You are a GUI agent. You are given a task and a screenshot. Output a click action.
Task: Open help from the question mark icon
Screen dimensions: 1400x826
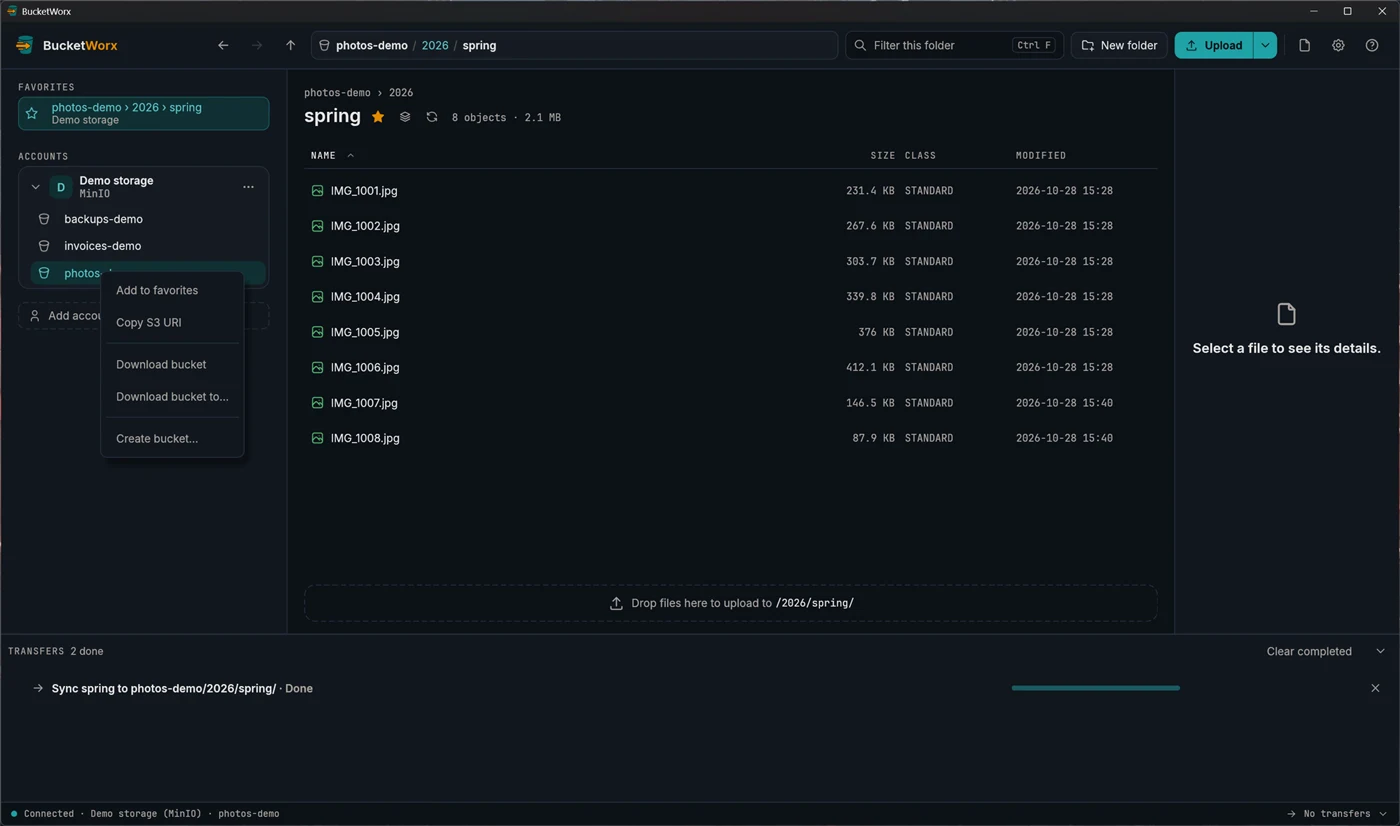tap(1372, 45)
